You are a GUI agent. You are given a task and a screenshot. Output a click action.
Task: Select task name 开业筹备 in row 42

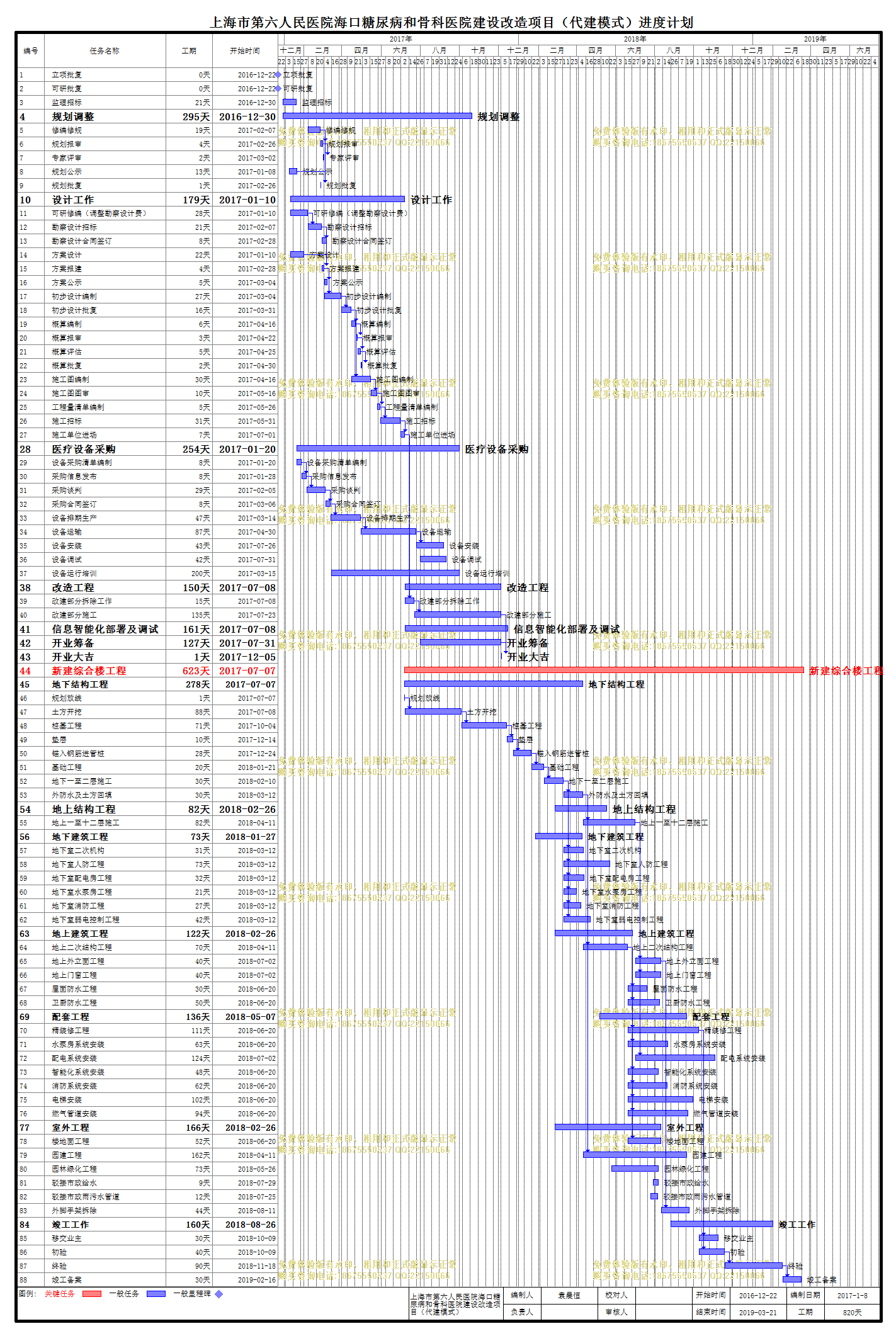coord(73,643)
